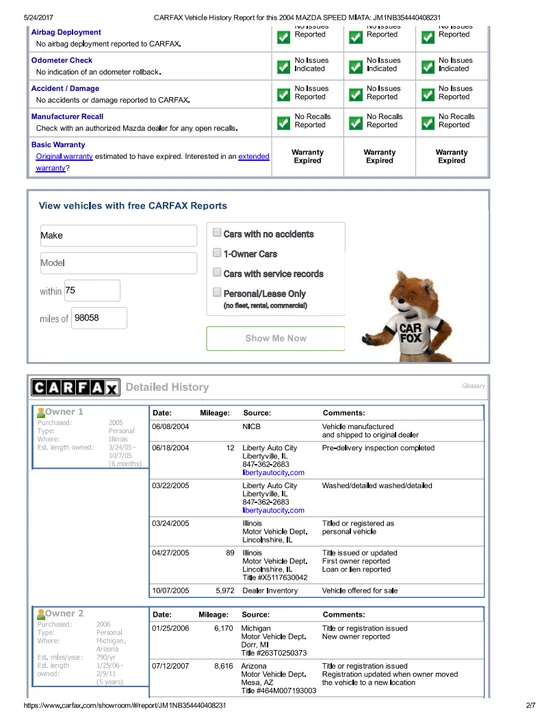Toggle Personal/Lease Only checkbox

[217, 292]
